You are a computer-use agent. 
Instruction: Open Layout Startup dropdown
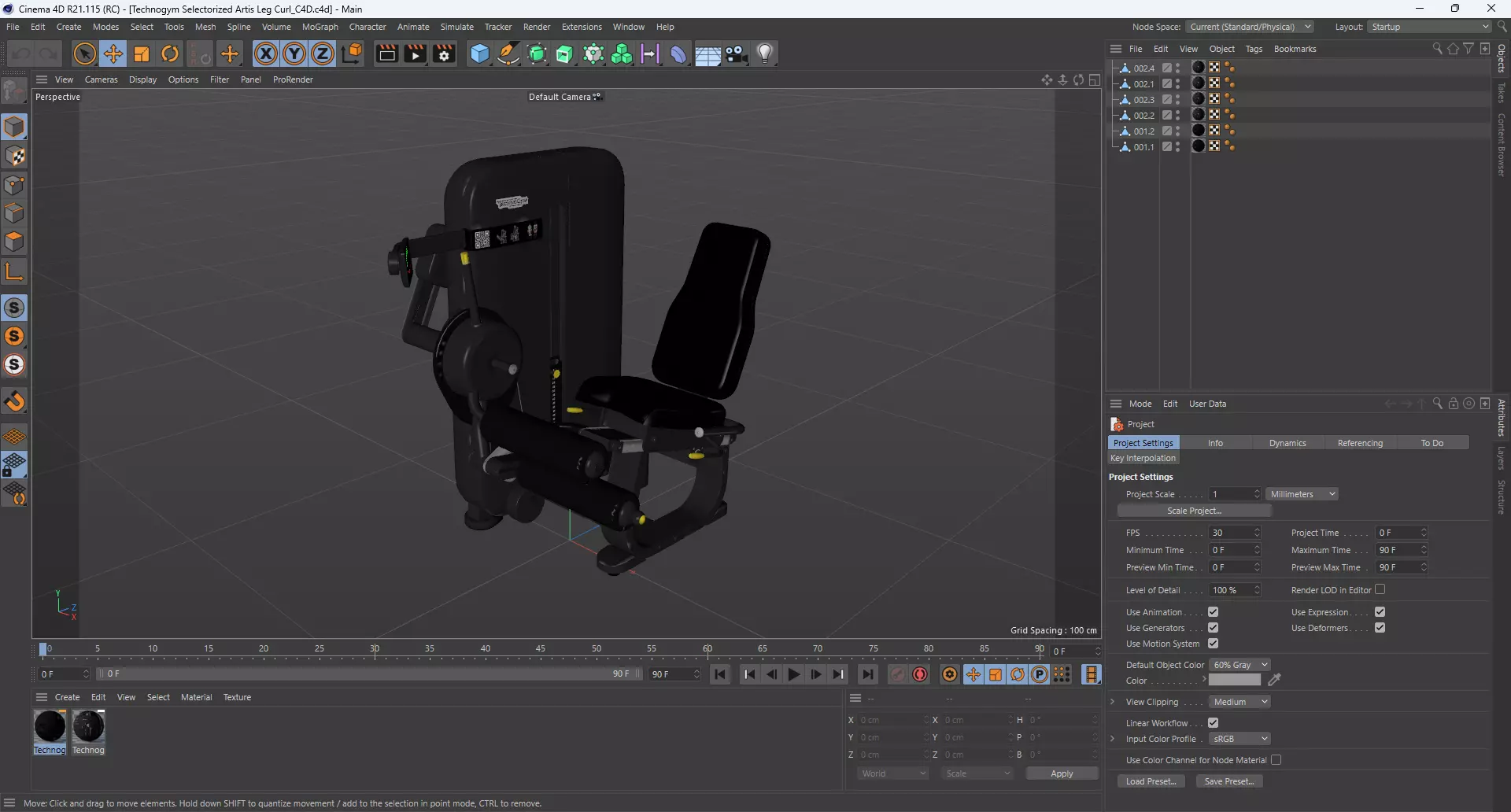coord(1429,27)
